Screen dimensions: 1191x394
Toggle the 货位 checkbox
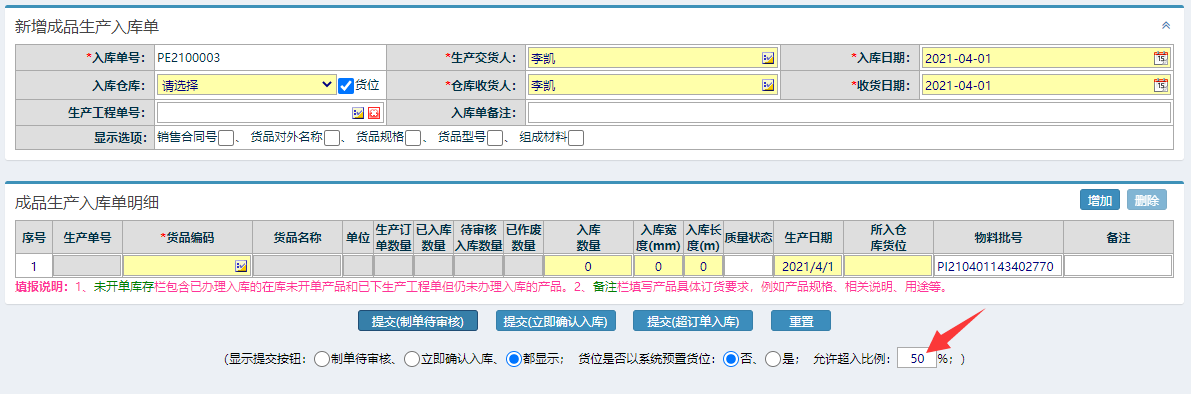[346, 85]
